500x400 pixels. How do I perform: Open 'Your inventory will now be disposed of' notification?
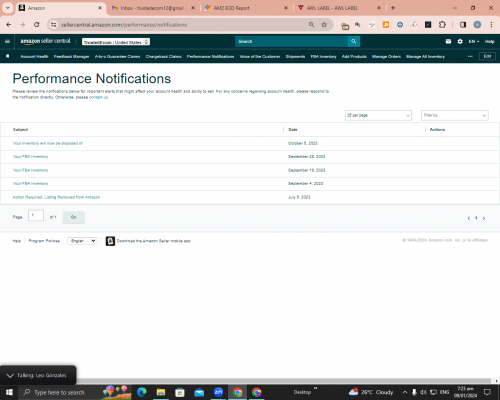point(48,143)
